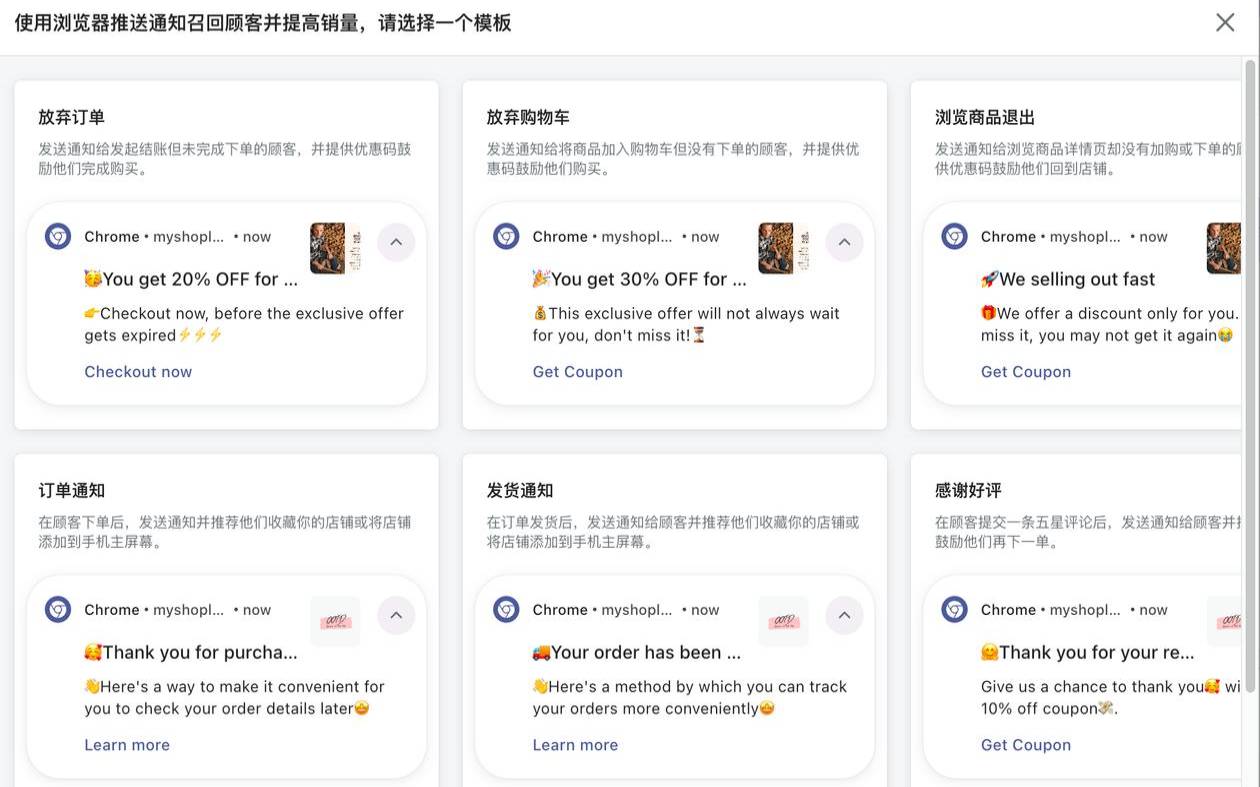Screen dimensions: 1260x787
Task: Click the Chrome icon on the 放弃订单 notification
Action: coord(57,236)
